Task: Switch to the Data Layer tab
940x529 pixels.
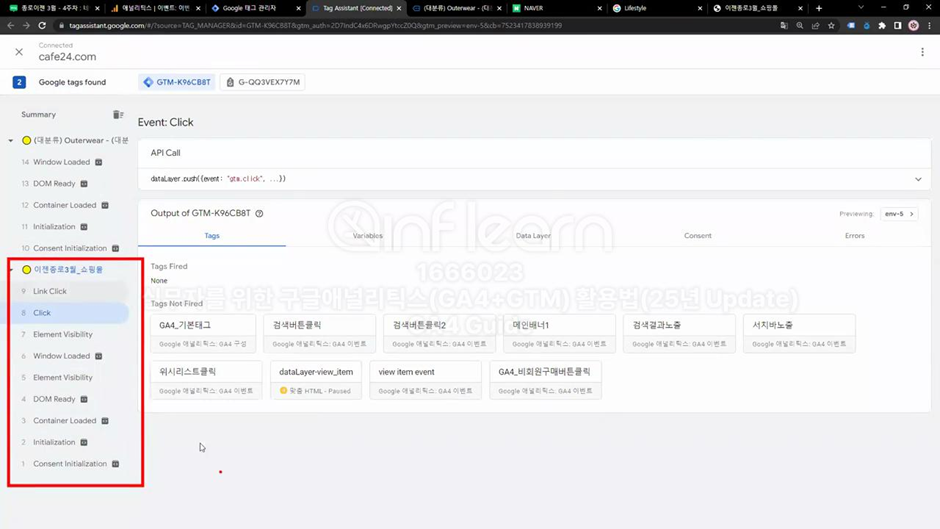Action: click(x=533, y=236)
